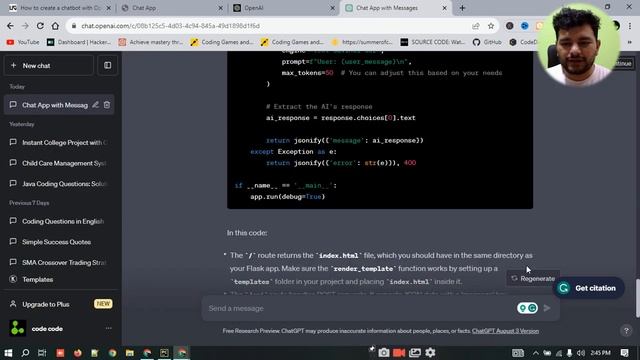Open the Simple Success Quotes chat

(x=59, y=242)
